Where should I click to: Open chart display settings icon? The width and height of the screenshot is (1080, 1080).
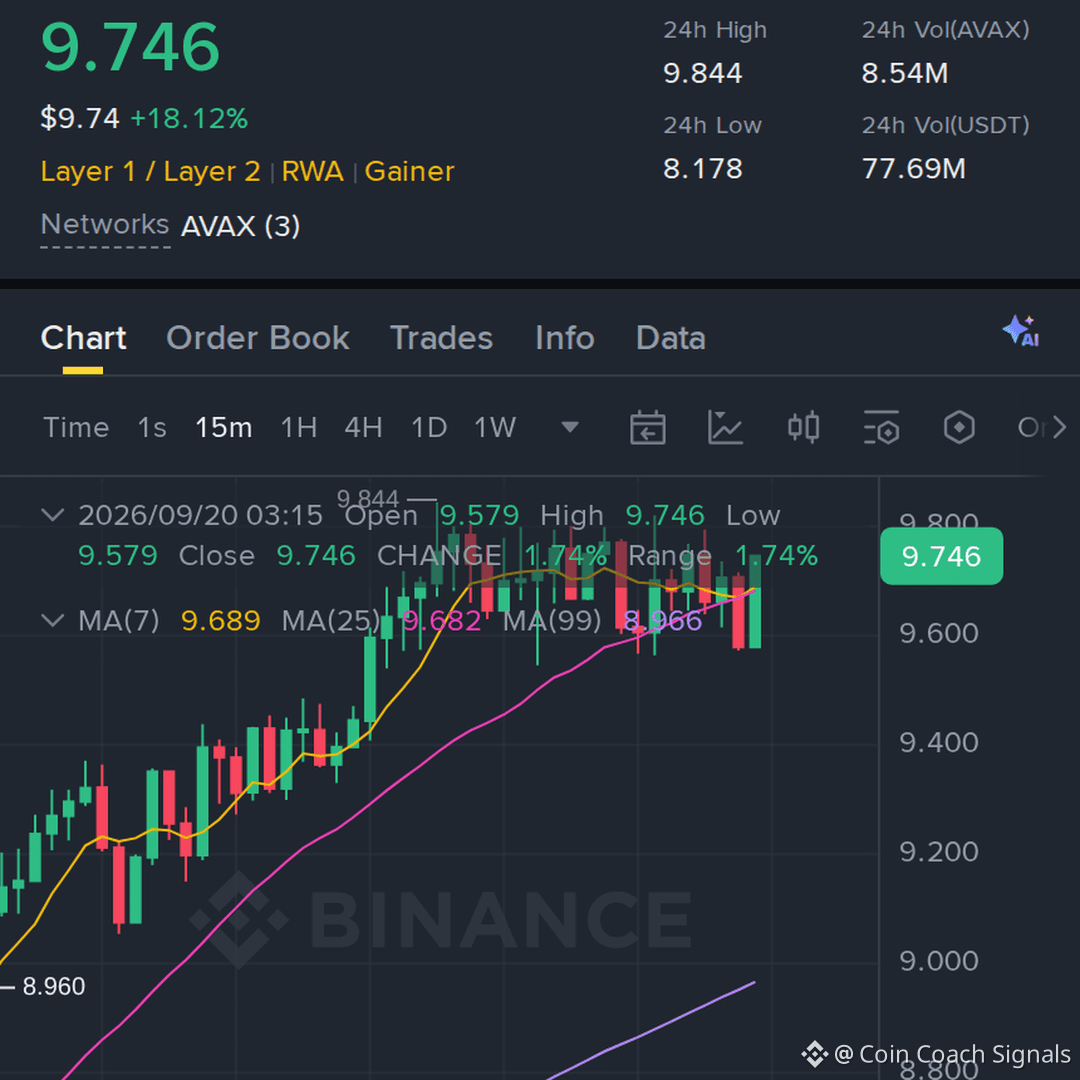pos(882,428)
